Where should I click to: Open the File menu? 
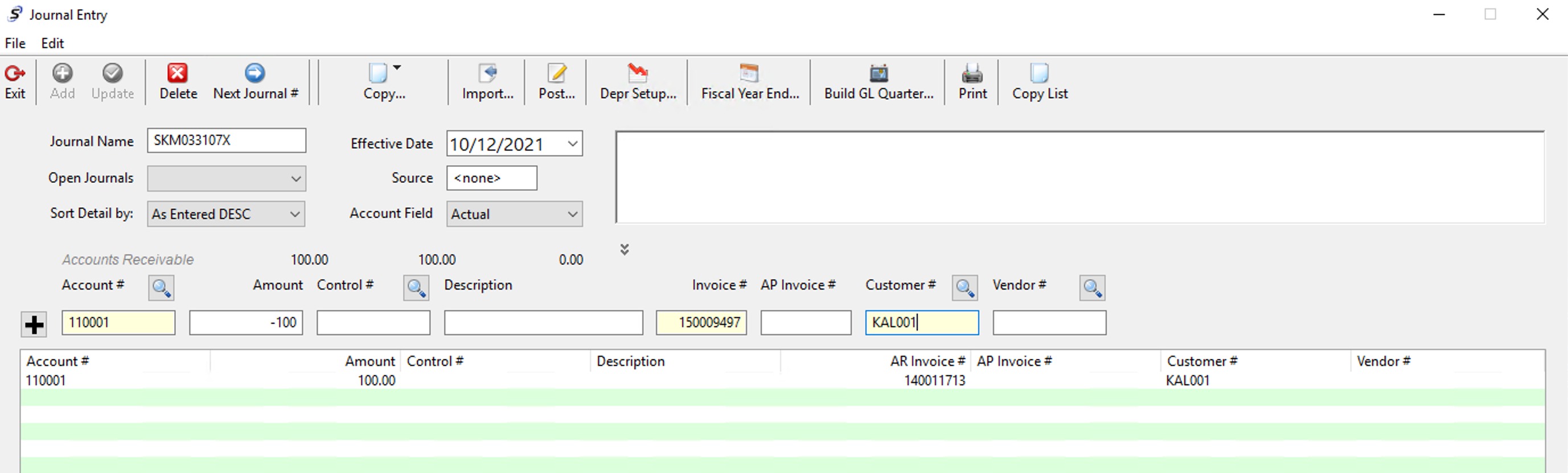[15, 43]
